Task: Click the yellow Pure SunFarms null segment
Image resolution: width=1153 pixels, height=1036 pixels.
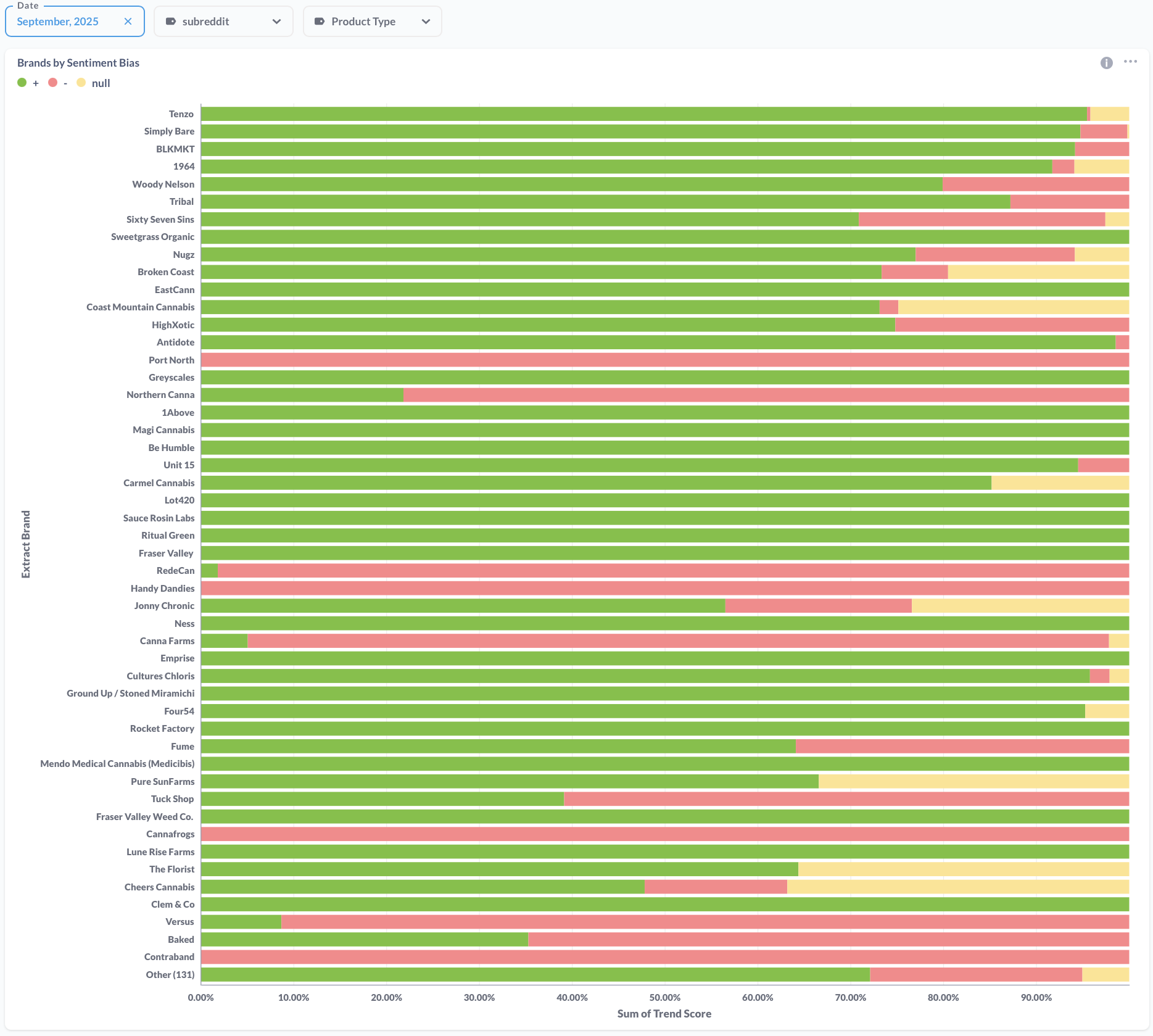Action: [973, 782]
